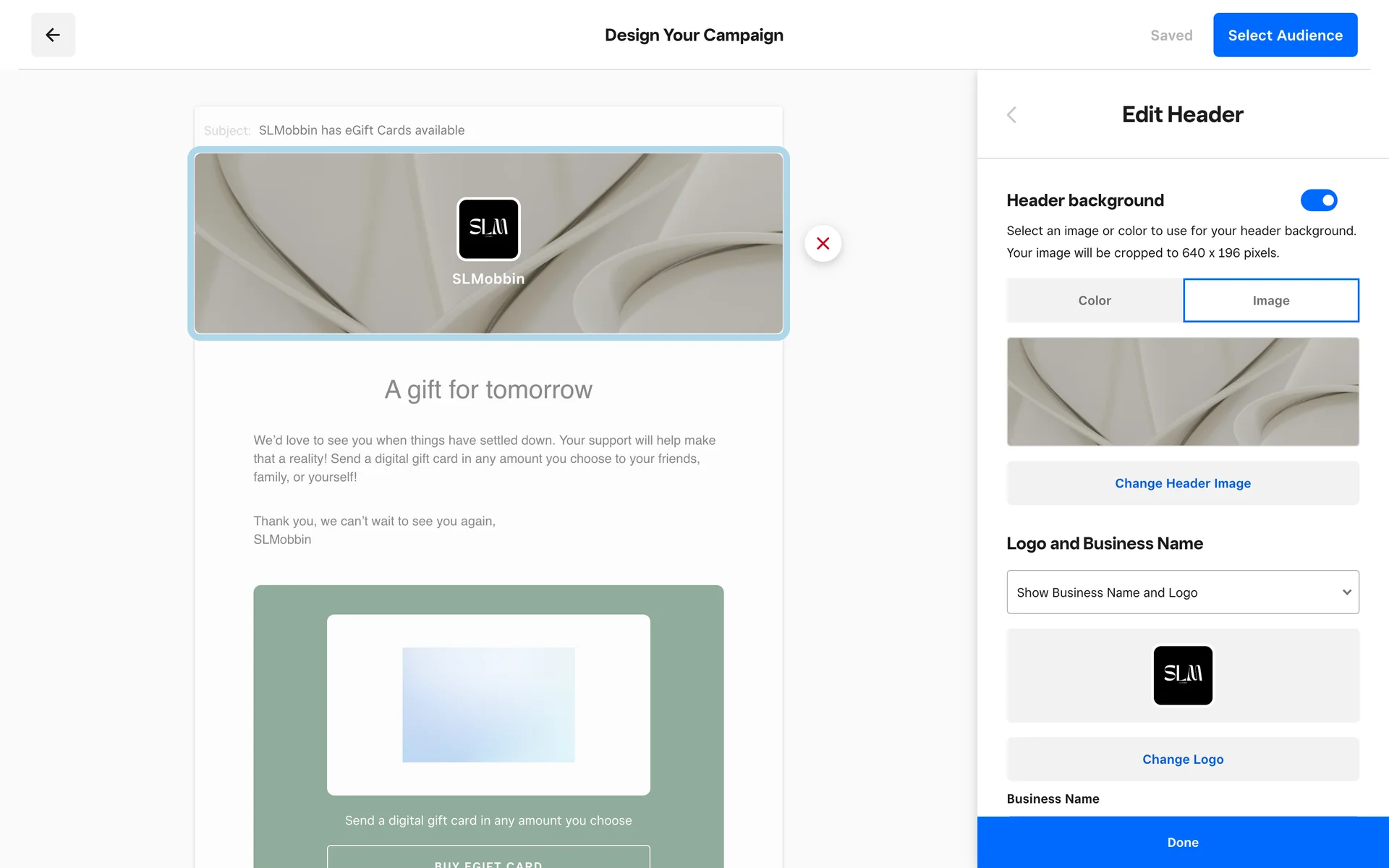Viewport: 1389px width, 868px height.
Task: Select the Color tab
Action: tap(1094, 300)
